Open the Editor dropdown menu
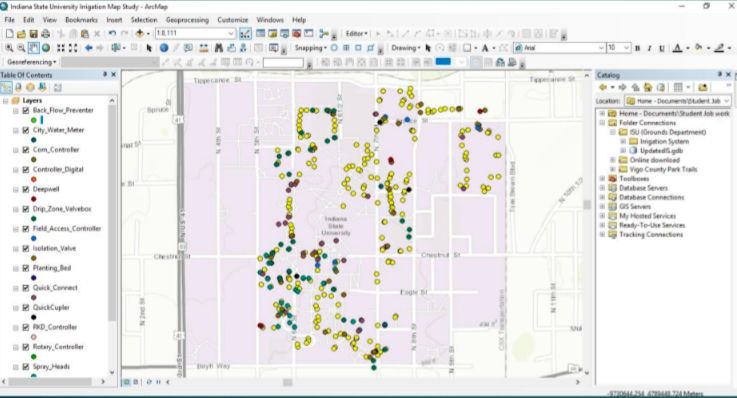 tap(356, 34)
